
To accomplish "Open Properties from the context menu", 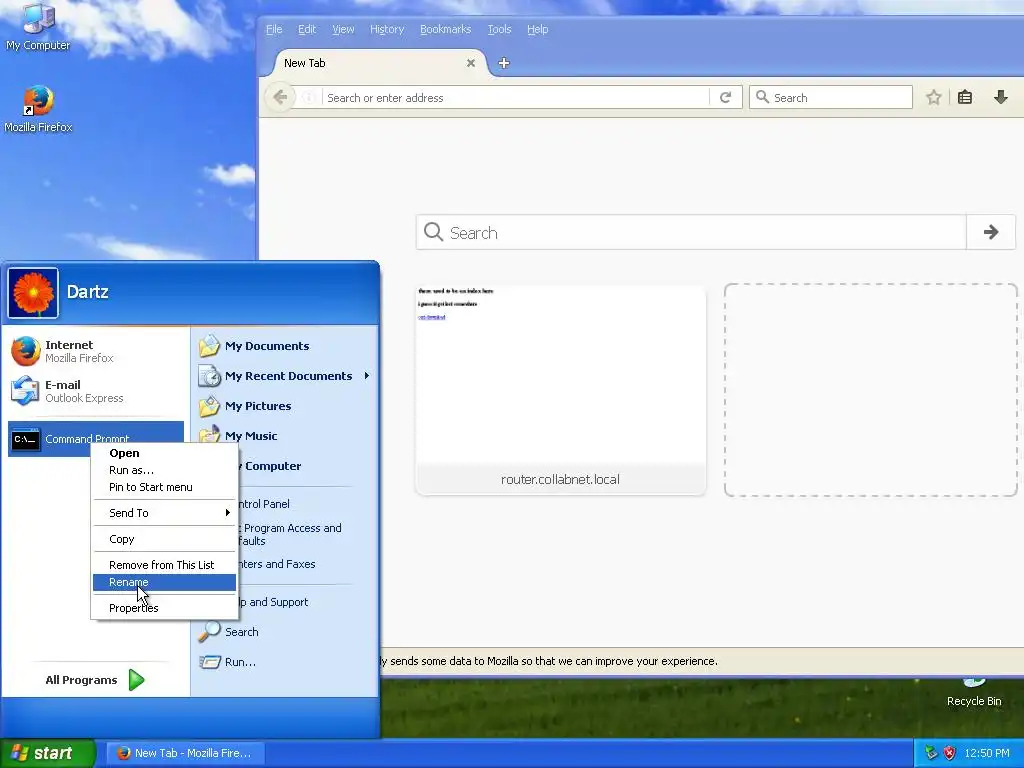I will [x=165, y=608].
